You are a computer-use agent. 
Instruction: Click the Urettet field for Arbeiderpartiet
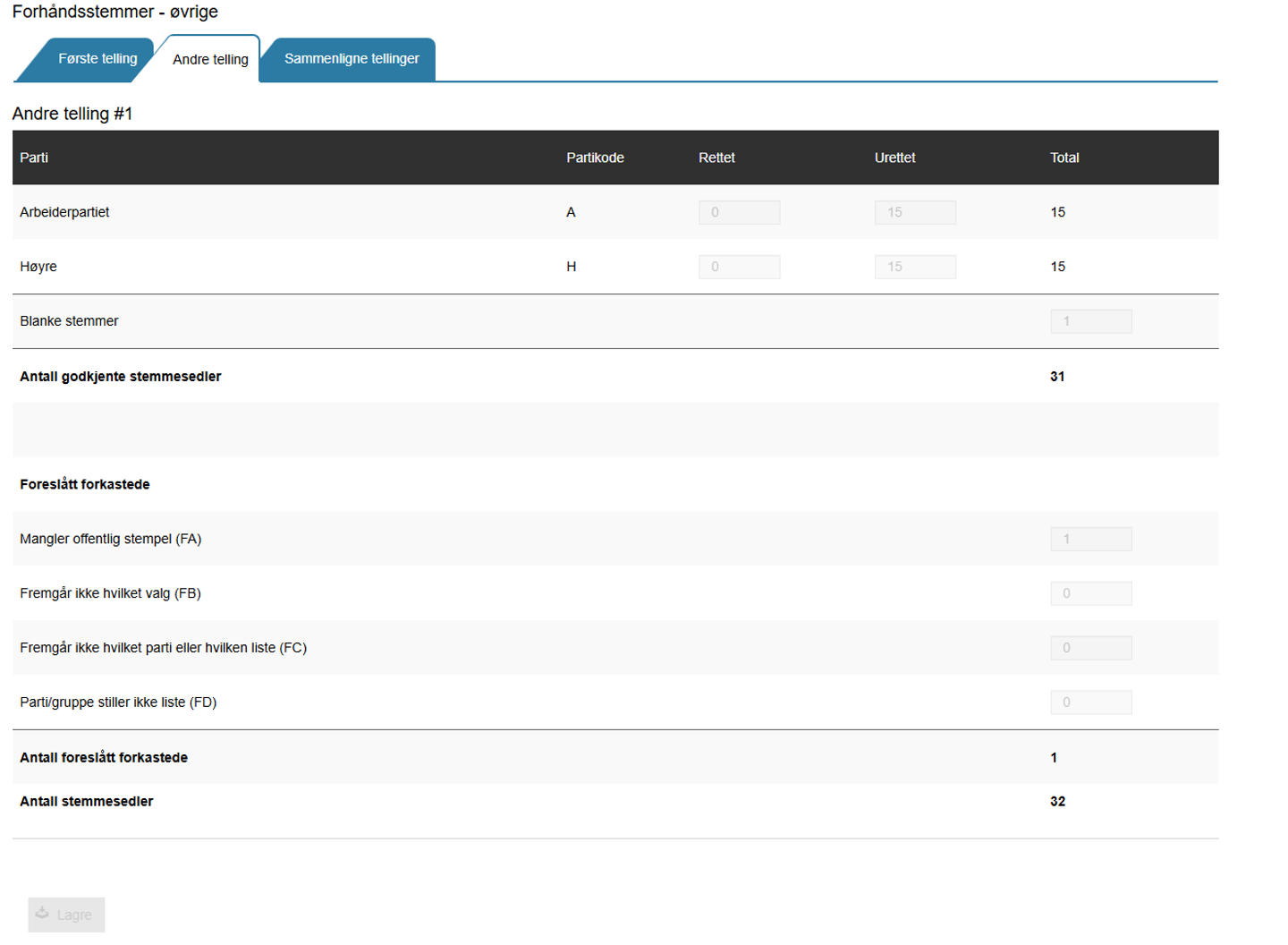914,213
